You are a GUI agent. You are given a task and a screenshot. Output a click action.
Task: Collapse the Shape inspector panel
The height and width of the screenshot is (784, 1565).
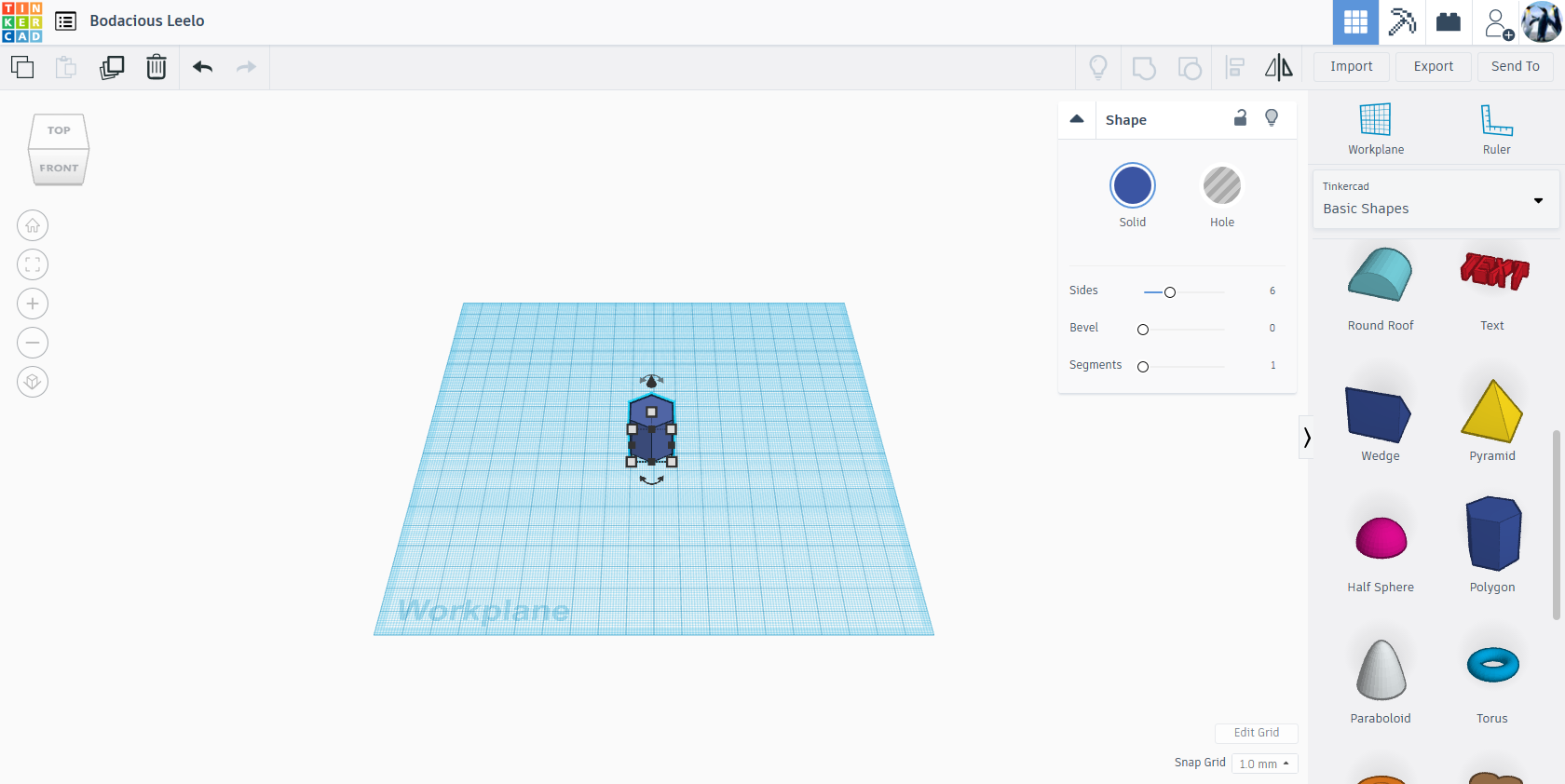coord(1077,119)
